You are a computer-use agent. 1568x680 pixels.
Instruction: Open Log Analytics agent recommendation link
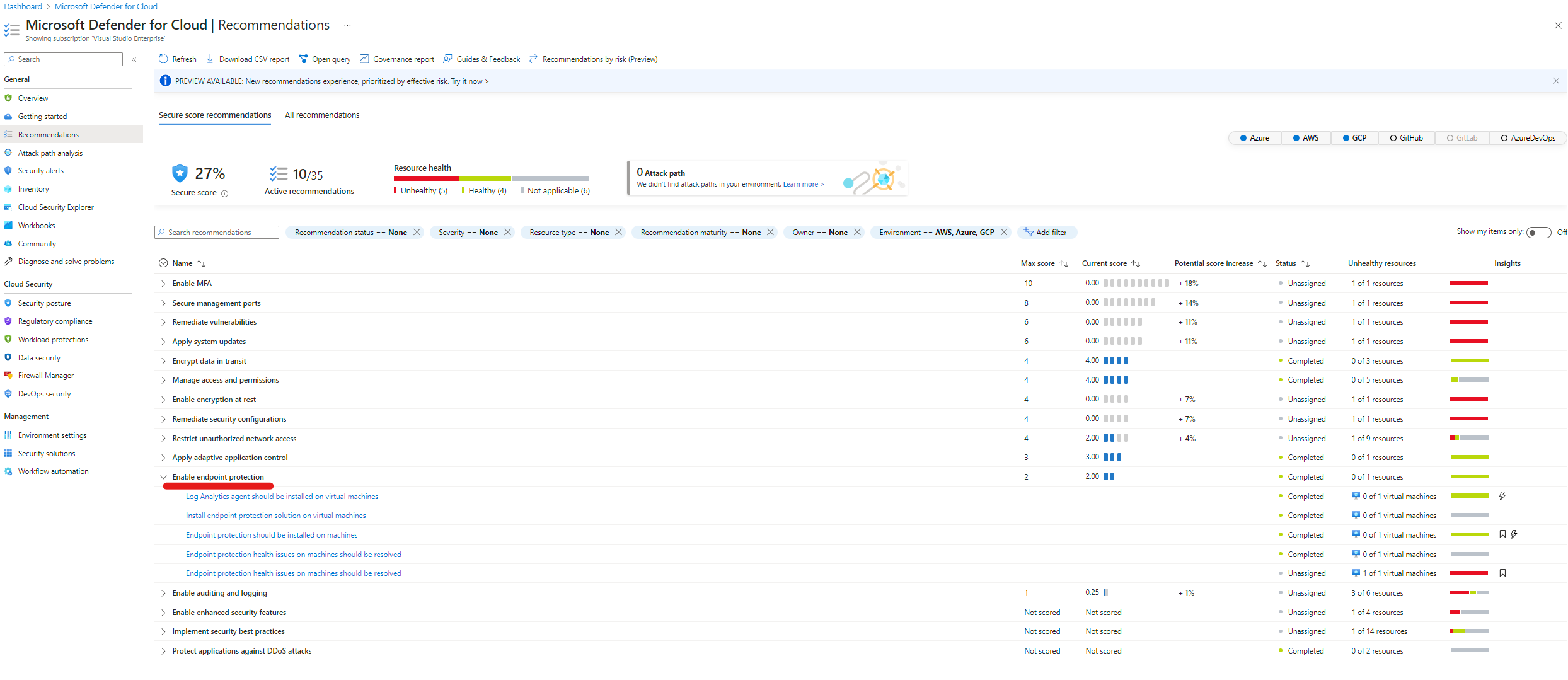tap(282, 497)
